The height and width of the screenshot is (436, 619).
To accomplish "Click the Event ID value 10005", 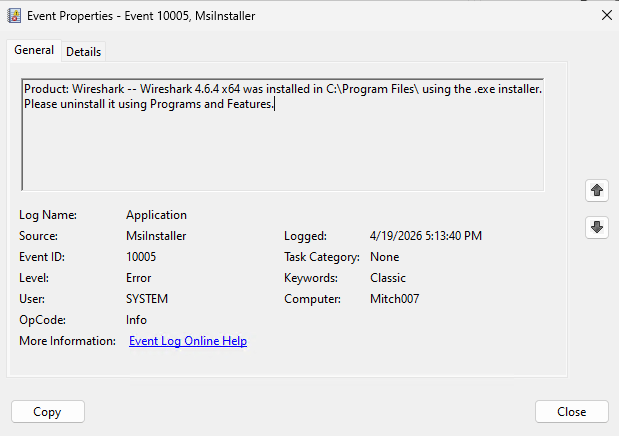I will 141,257.
